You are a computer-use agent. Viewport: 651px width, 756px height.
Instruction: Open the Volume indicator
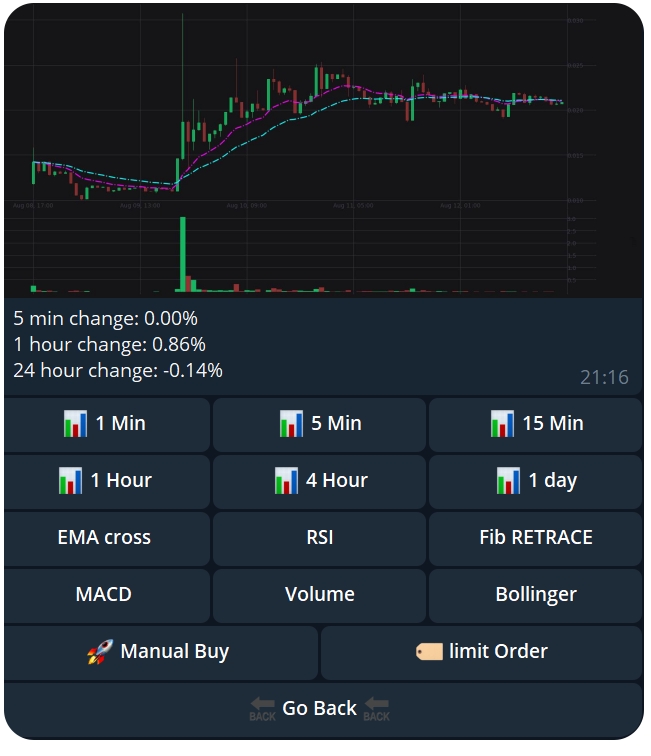(x=320, y=595)
